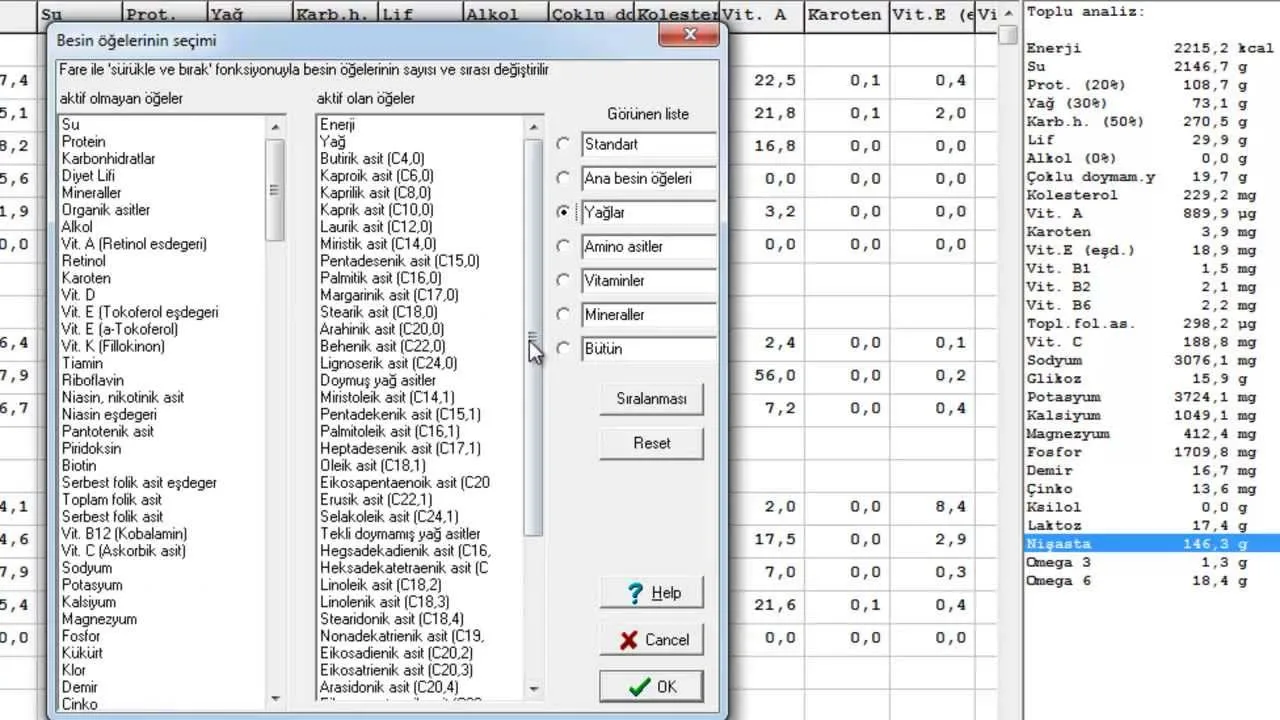Image resolution: width=1280 pixels, height=720 pixels.
Task: Select 'Organik asitler' in inactive list
Action: pyautogui.click(x=105, y=210)
